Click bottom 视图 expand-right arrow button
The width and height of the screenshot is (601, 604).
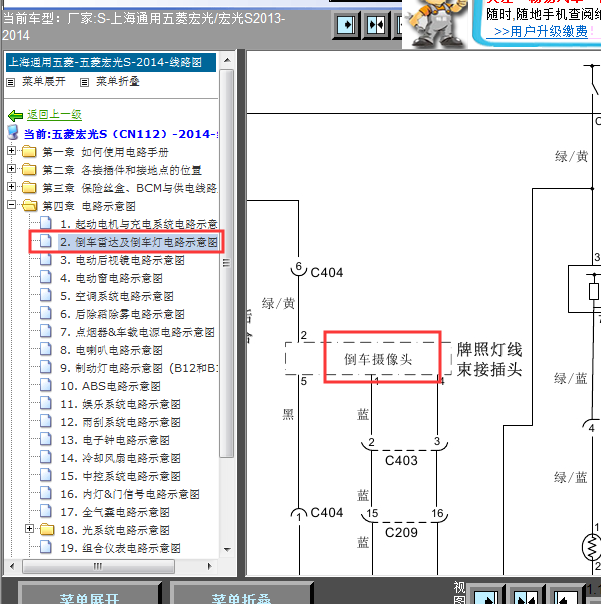[x=487, y=596]
